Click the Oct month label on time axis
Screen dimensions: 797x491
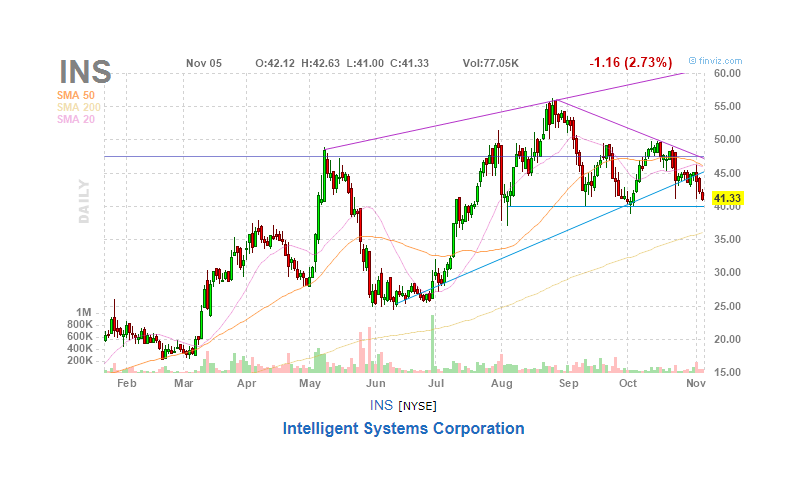click(x=628, y=383)
